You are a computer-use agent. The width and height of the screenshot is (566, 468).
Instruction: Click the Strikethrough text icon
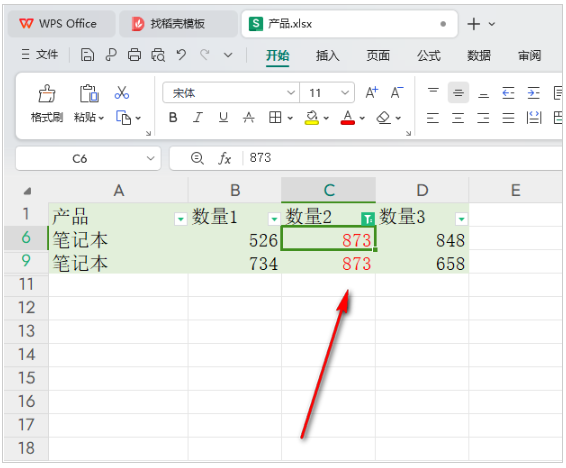click(x=248, y=118)
